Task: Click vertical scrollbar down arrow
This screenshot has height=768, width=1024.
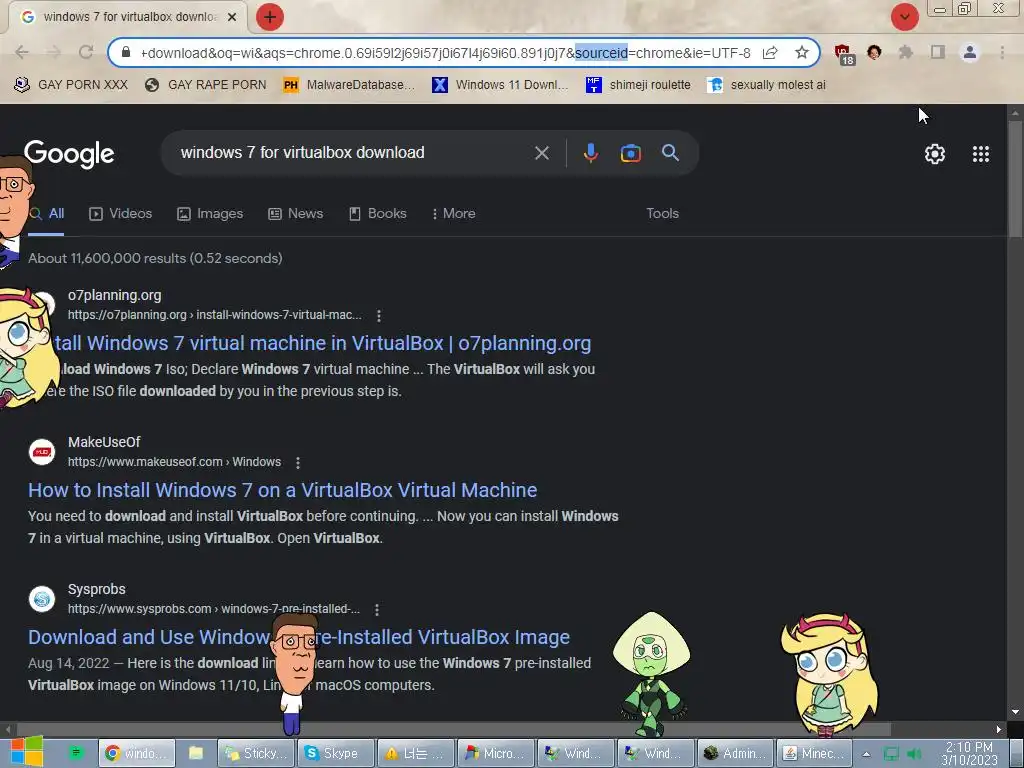Action: [1015, 712]
